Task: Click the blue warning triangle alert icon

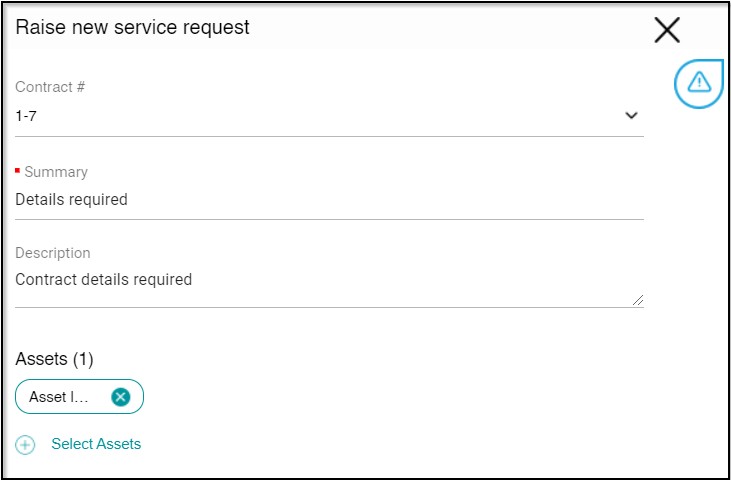Action: (699, 83)
